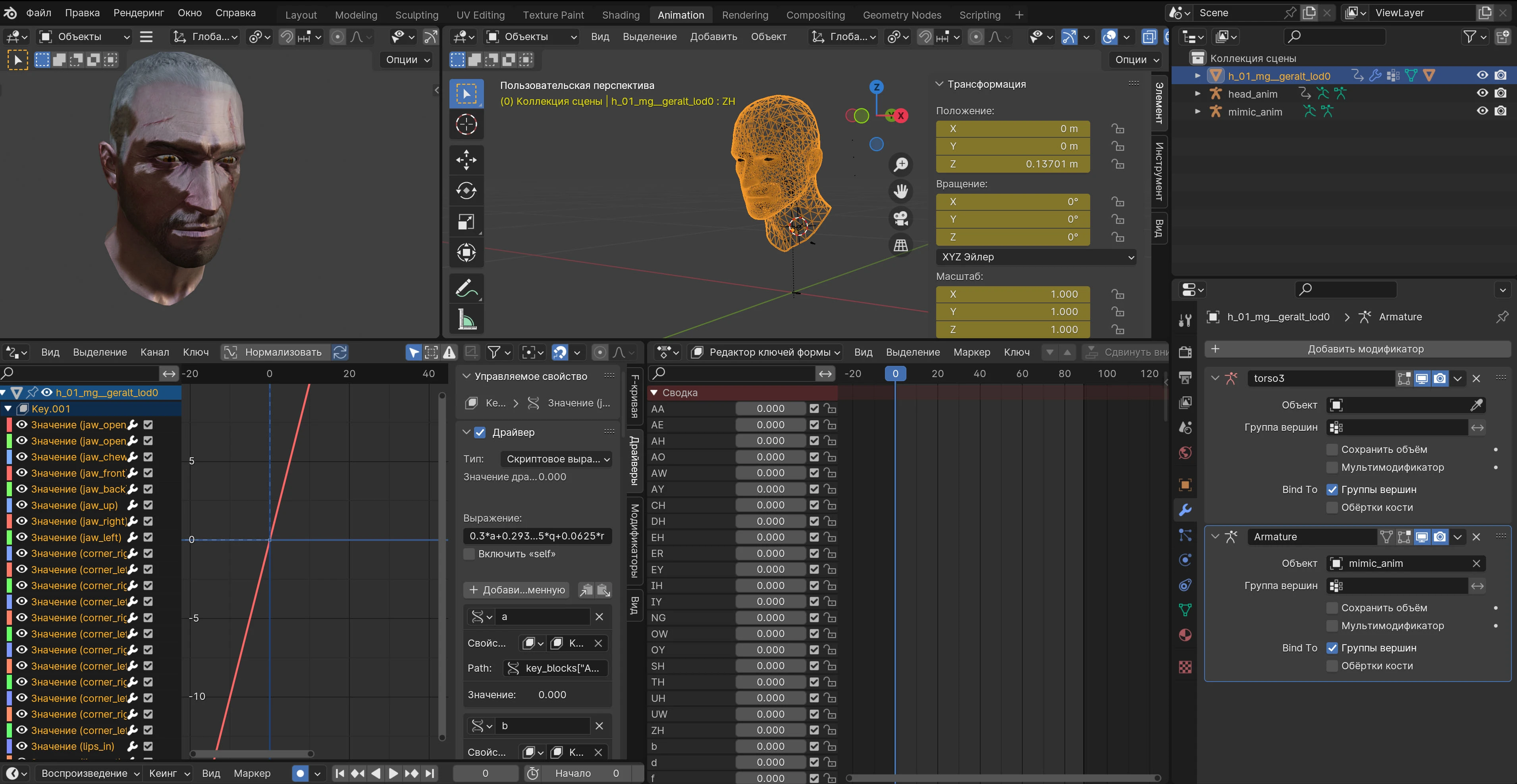Screen dimensions: 1517x784
Task: Select the Scale tool icon
Action: click(x=466, y=222)
